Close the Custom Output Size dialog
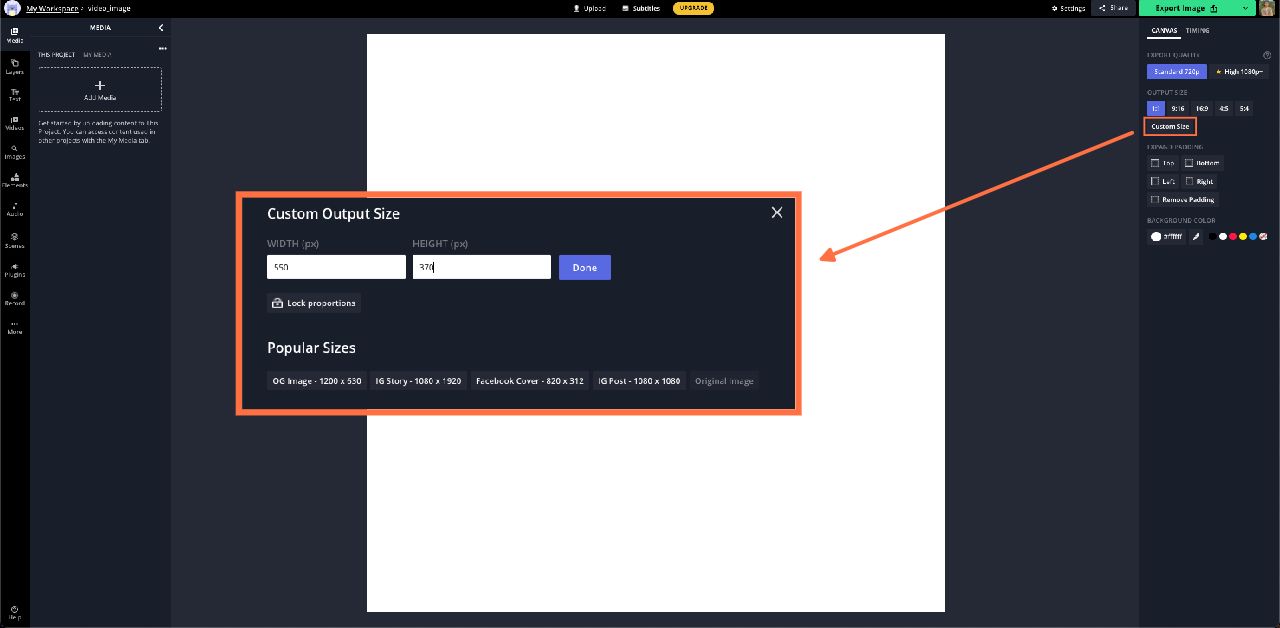This screenshot has height=628, width=1280. [x=777, y=212]
